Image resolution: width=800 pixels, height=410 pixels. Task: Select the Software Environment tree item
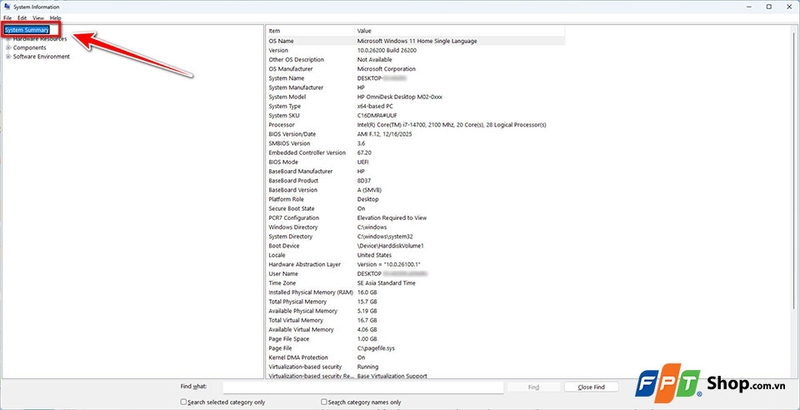41,57
